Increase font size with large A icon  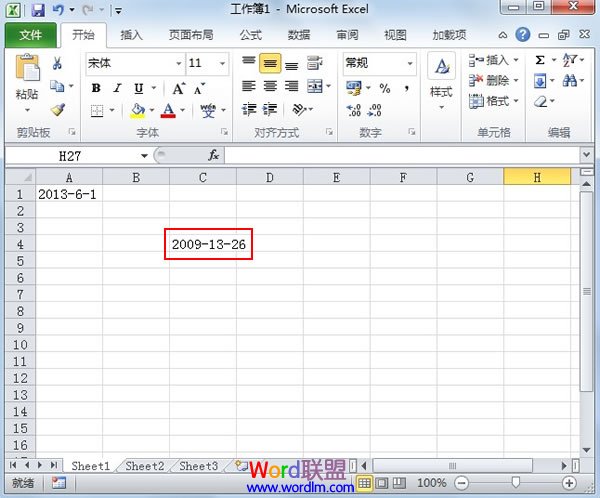click(179, 88)
